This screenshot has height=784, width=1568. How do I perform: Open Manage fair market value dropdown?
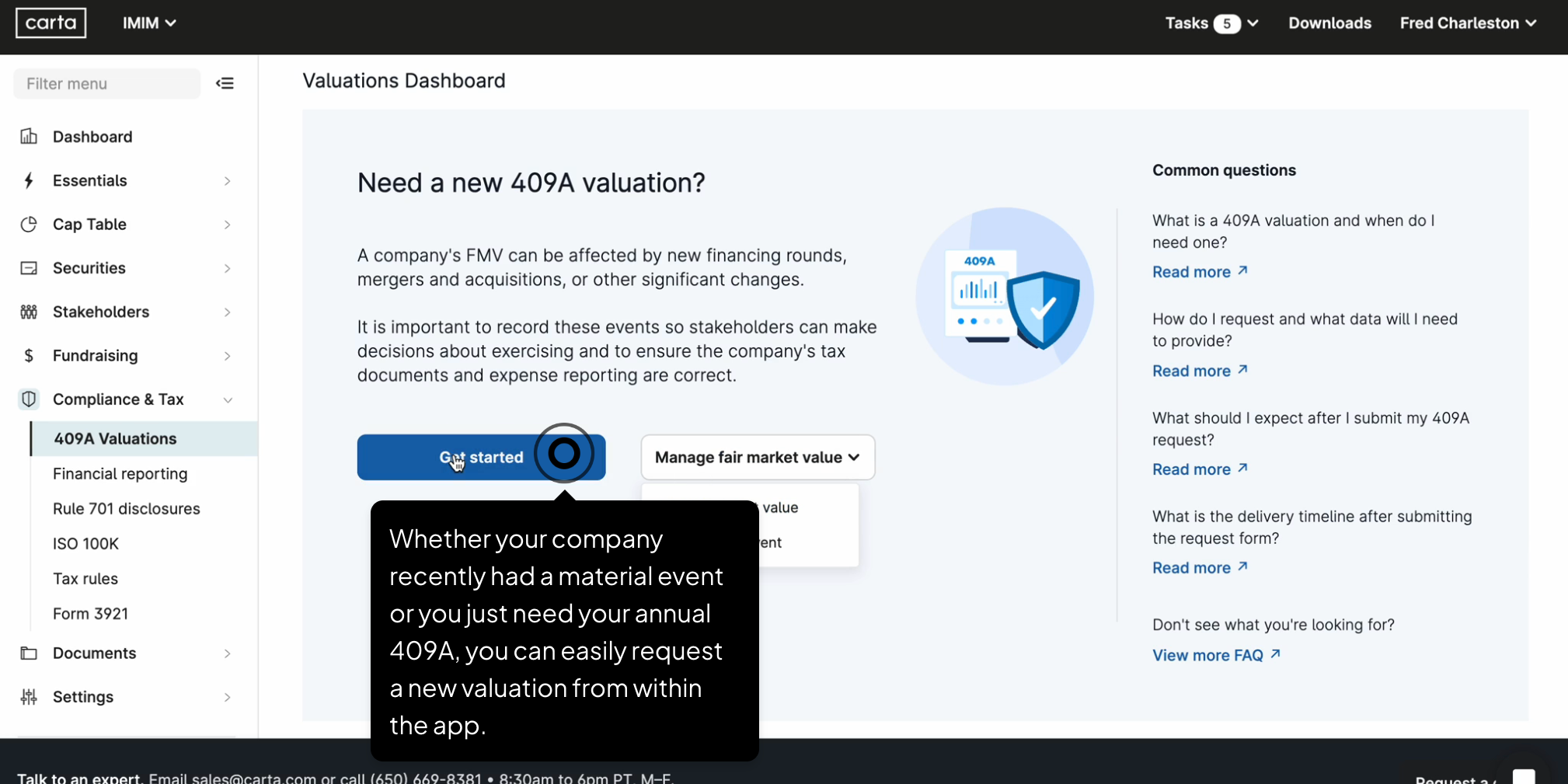(x=758, y=457)
